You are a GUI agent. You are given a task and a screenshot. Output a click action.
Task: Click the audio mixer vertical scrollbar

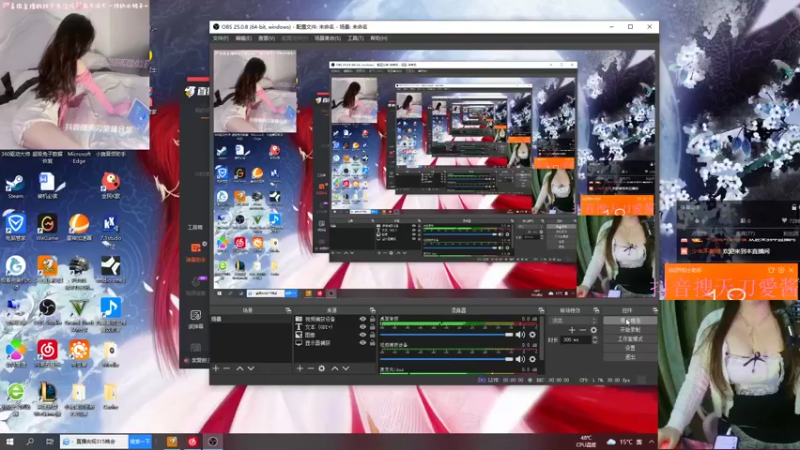pos(540,339)
